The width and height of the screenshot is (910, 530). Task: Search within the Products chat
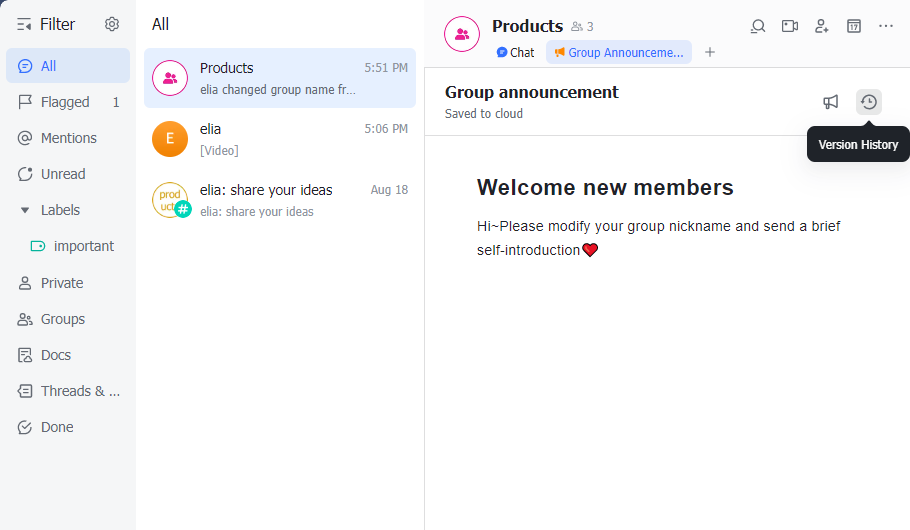(x=758, y=26)
